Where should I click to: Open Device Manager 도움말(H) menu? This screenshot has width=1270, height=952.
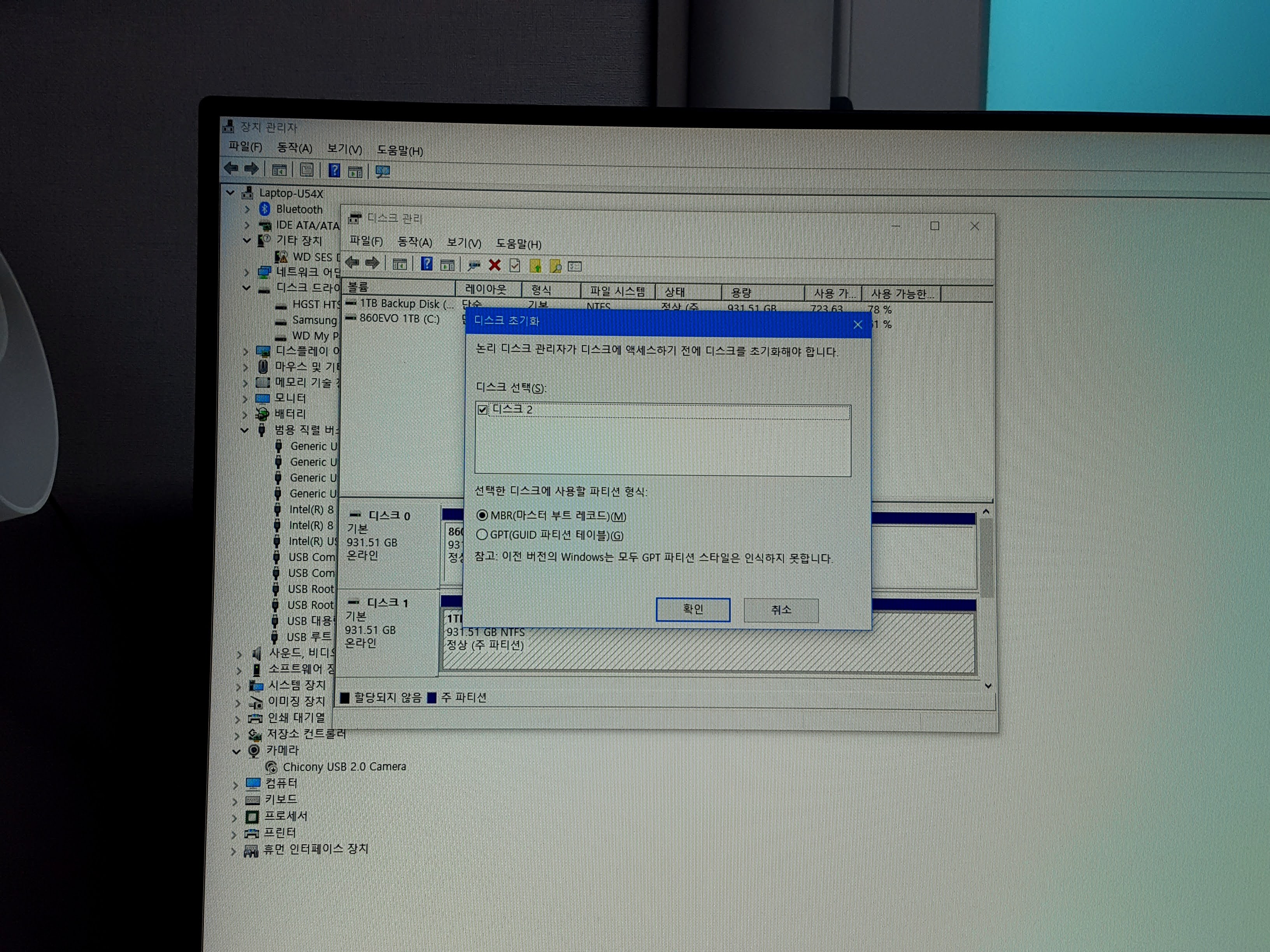click(400, 150)
